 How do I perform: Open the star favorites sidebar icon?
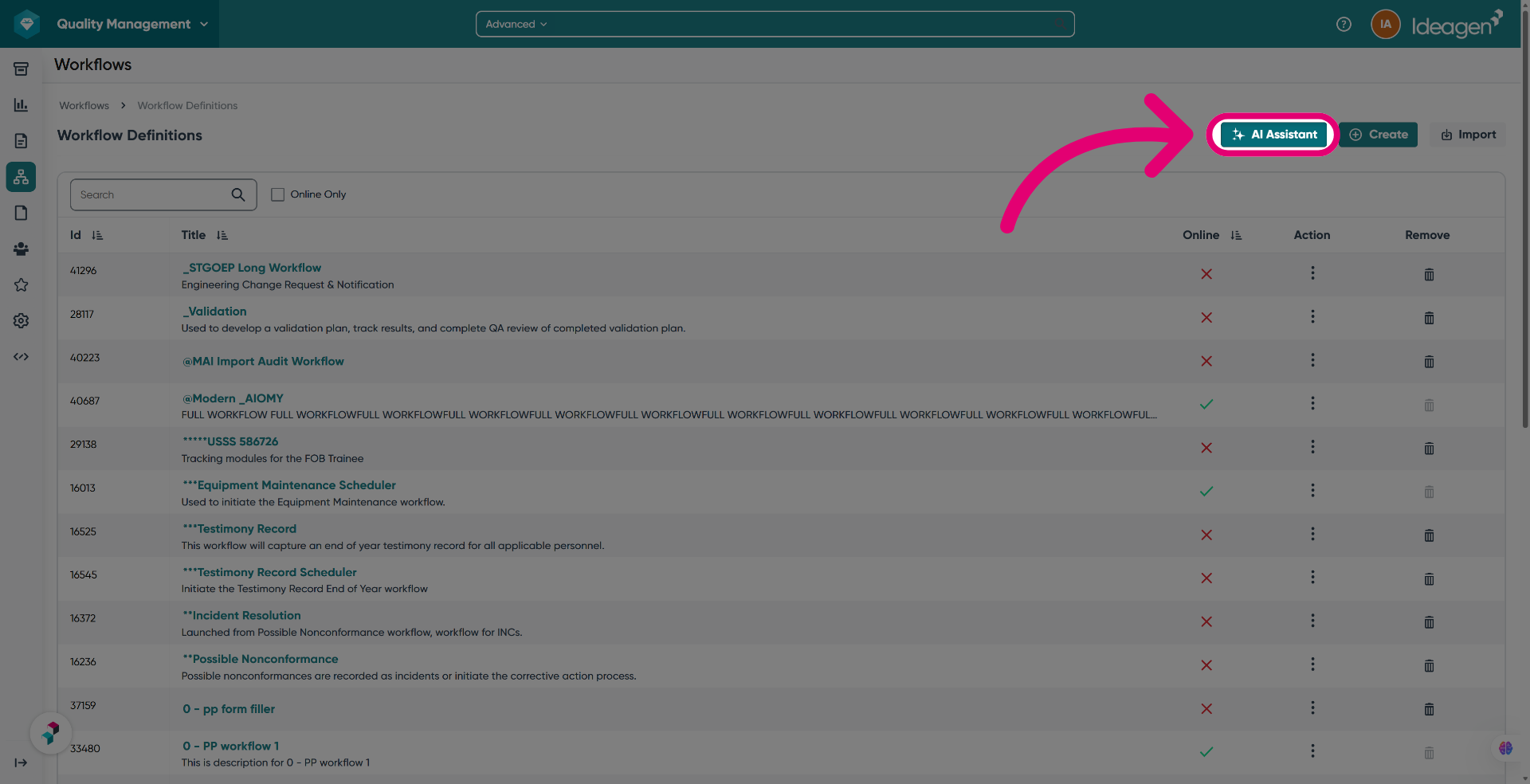21,284
